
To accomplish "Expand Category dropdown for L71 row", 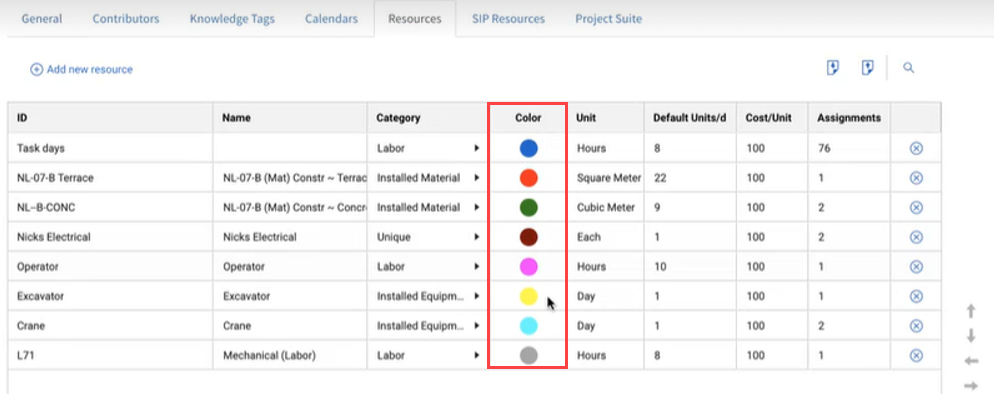I will pos(476,355).
